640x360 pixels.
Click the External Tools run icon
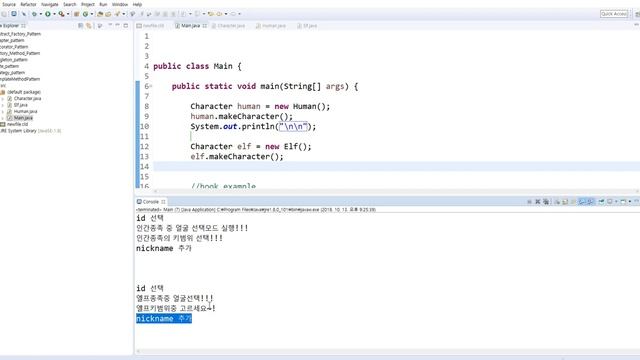tap(61, 14)
